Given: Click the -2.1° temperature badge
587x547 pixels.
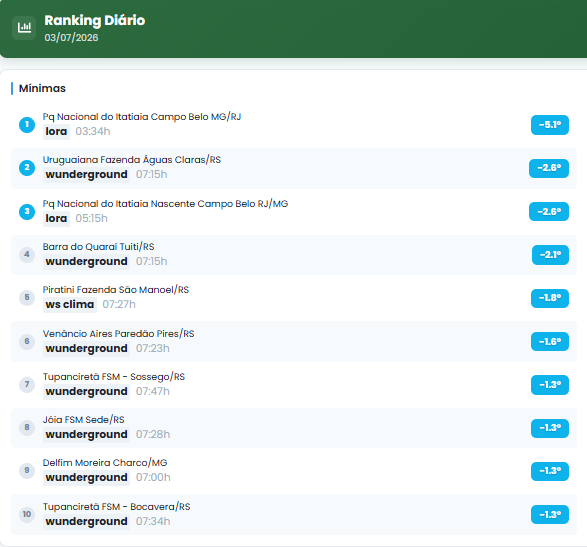Looking at the screenshot, I should tap(550, 255).
